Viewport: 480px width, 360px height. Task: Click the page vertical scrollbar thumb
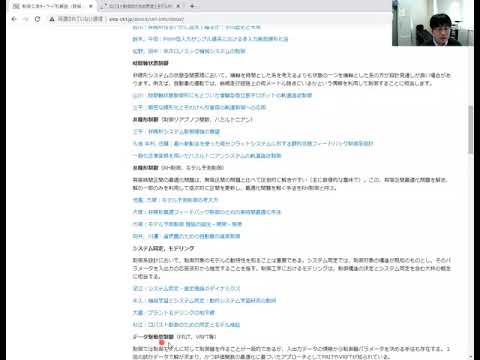(470, 129)
